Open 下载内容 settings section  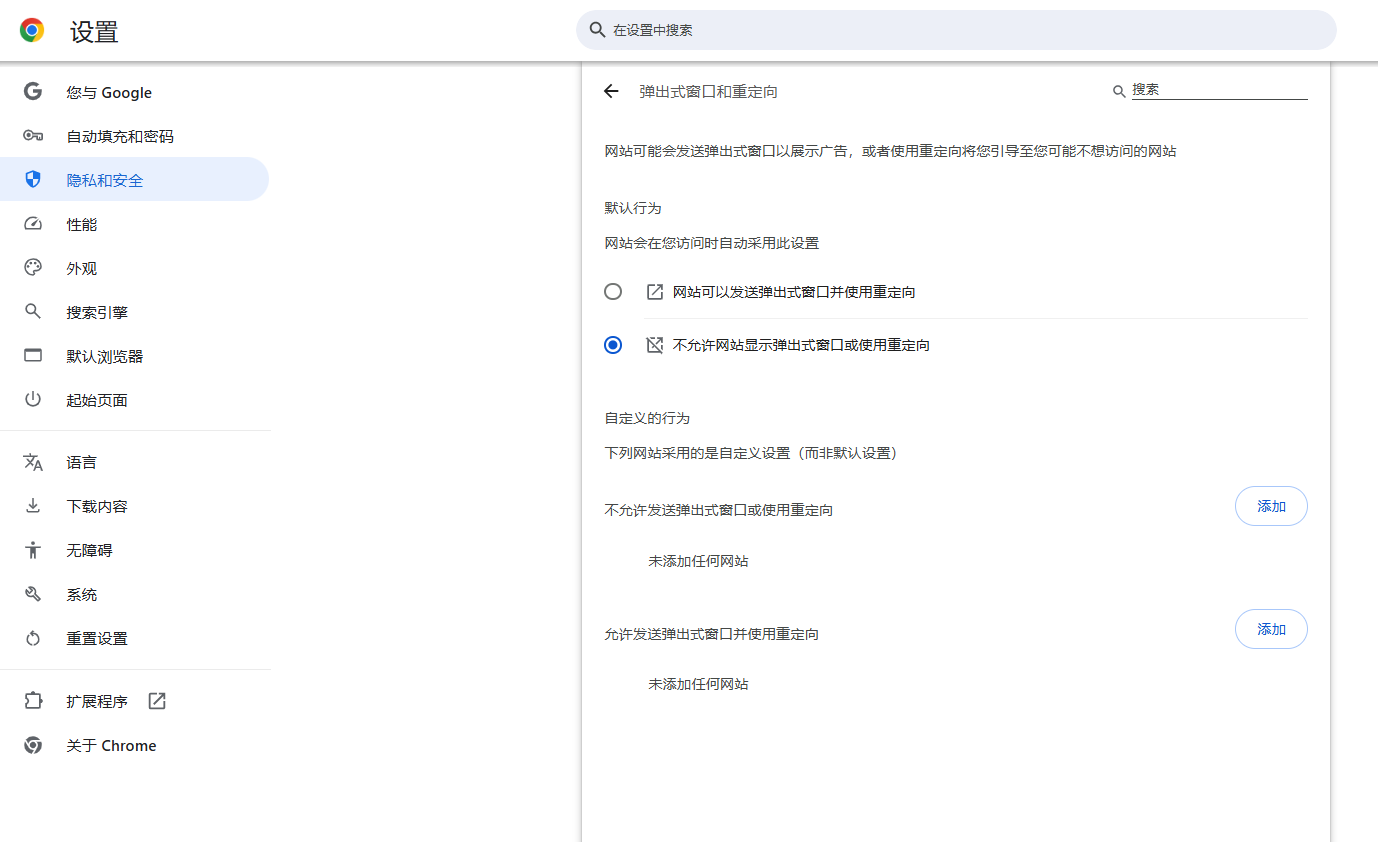tap(134, 506)
